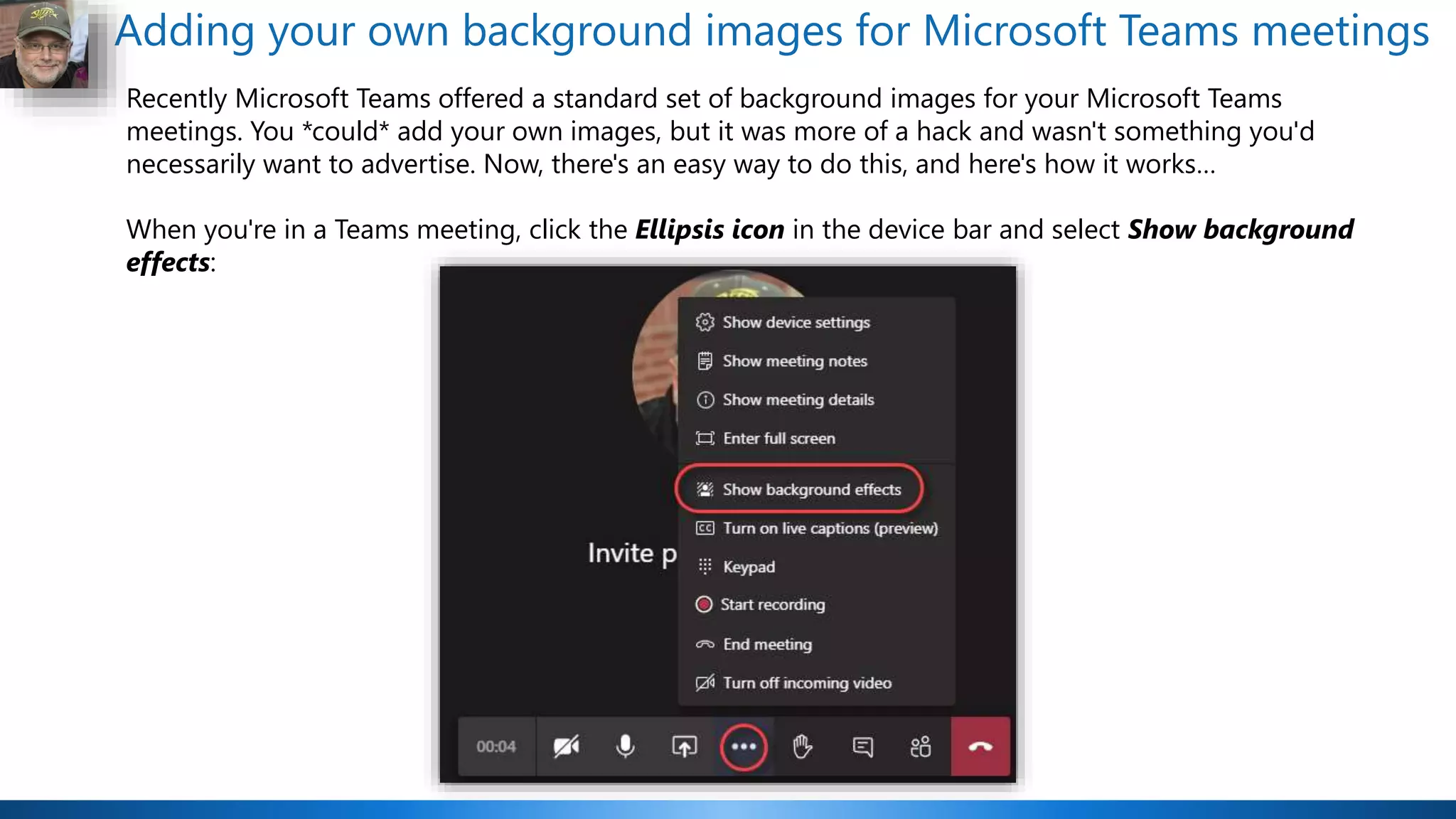The width and height of the screenshot is (1456, 819).
Task: Open the share screen tray icon
Action: (684, 746)
